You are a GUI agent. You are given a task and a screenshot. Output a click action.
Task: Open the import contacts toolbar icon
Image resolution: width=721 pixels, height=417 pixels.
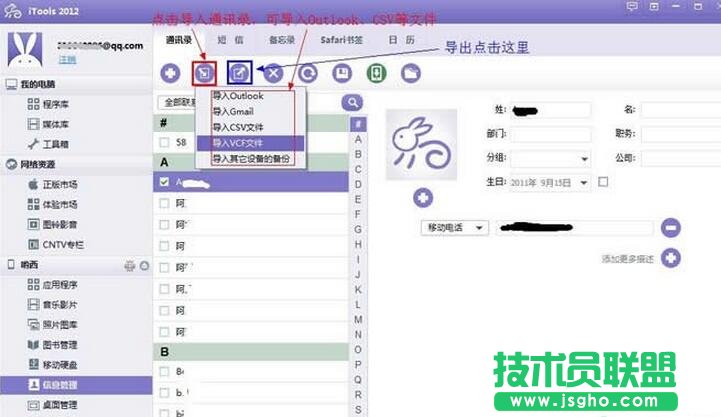point(204,73)
